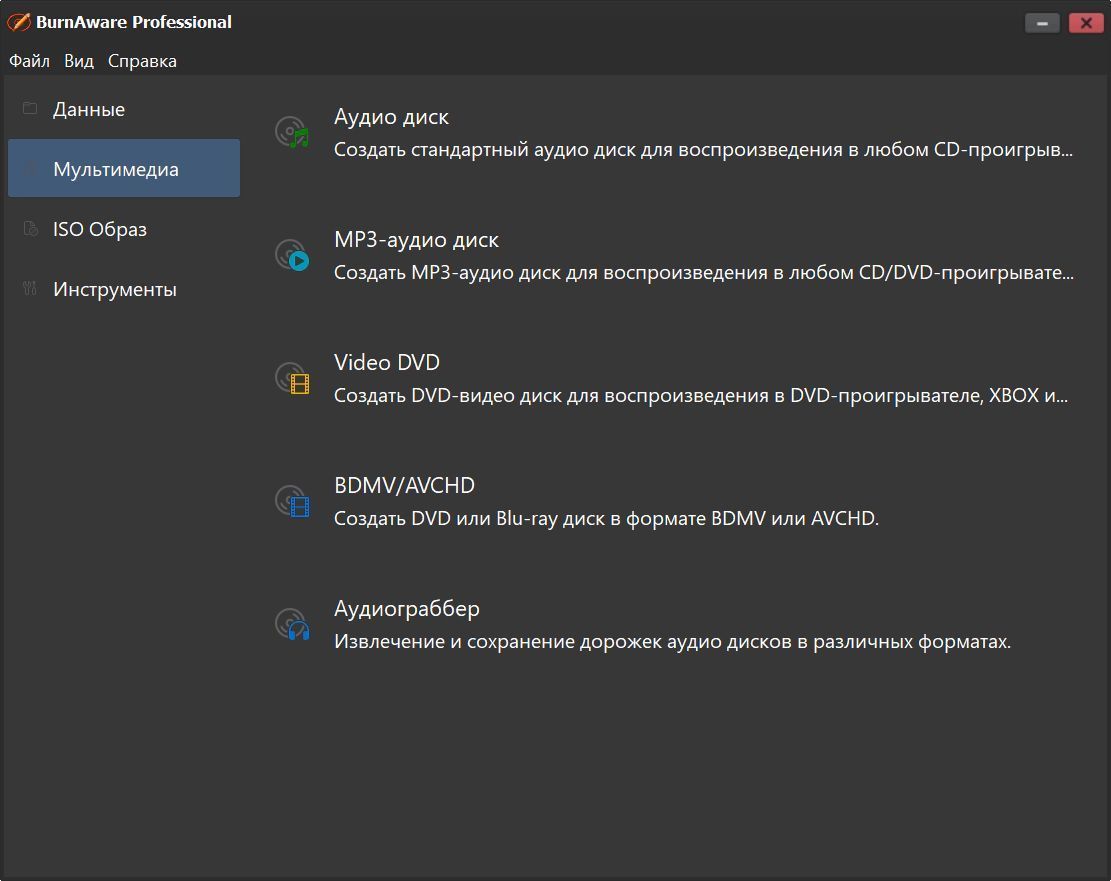
Task: Start a Video DVD project
Action: 387,362
